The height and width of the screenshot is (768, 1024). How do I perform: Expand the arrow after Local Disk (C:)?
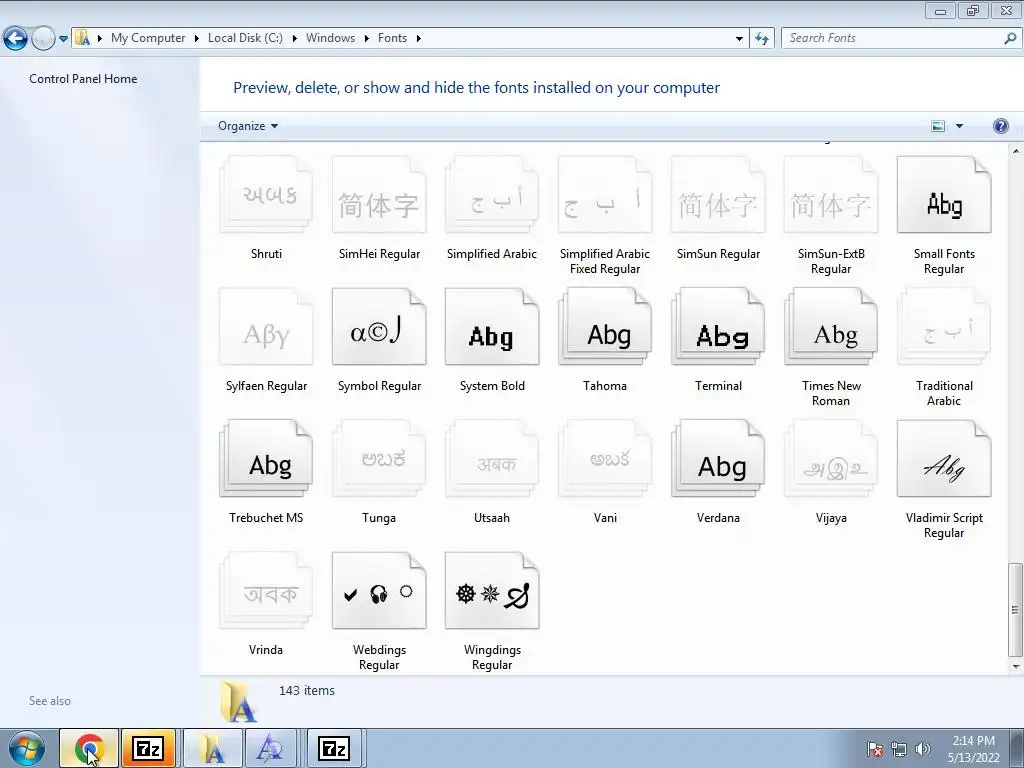(294, 39)
